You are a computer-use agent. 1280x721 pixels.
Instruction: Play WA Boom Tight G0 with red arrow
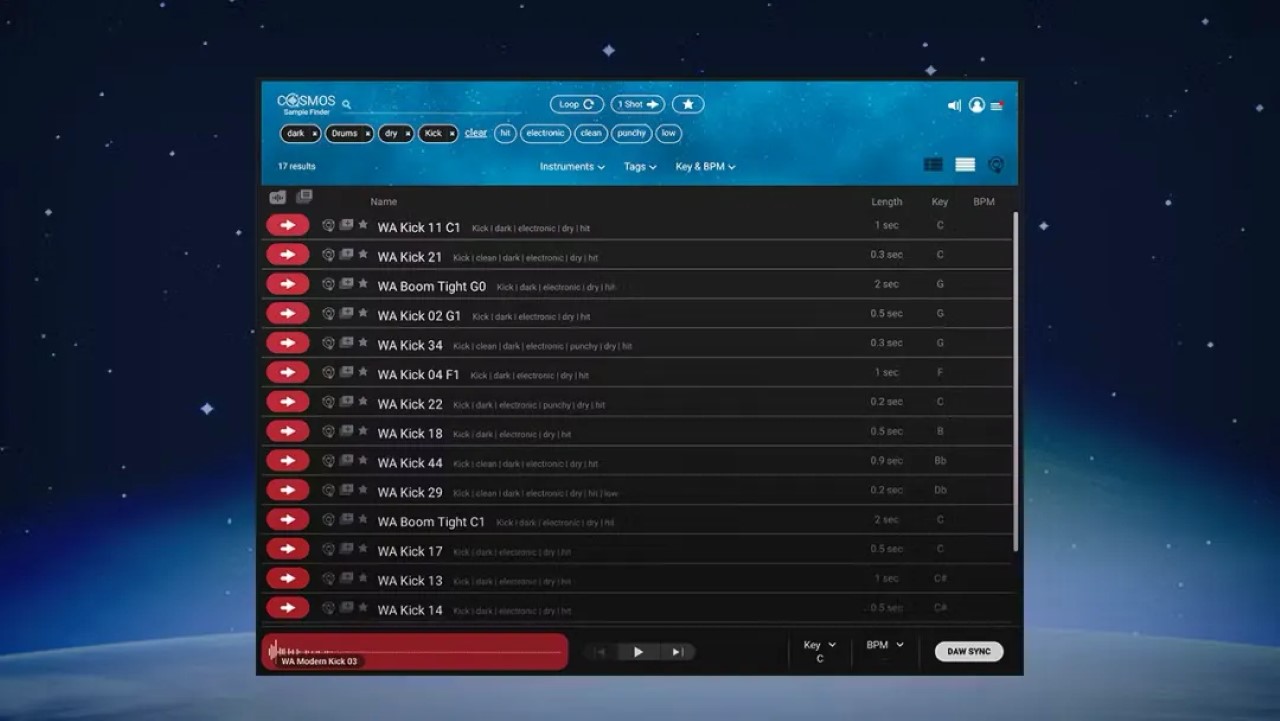pyautogui.click(x=288, y=284)
